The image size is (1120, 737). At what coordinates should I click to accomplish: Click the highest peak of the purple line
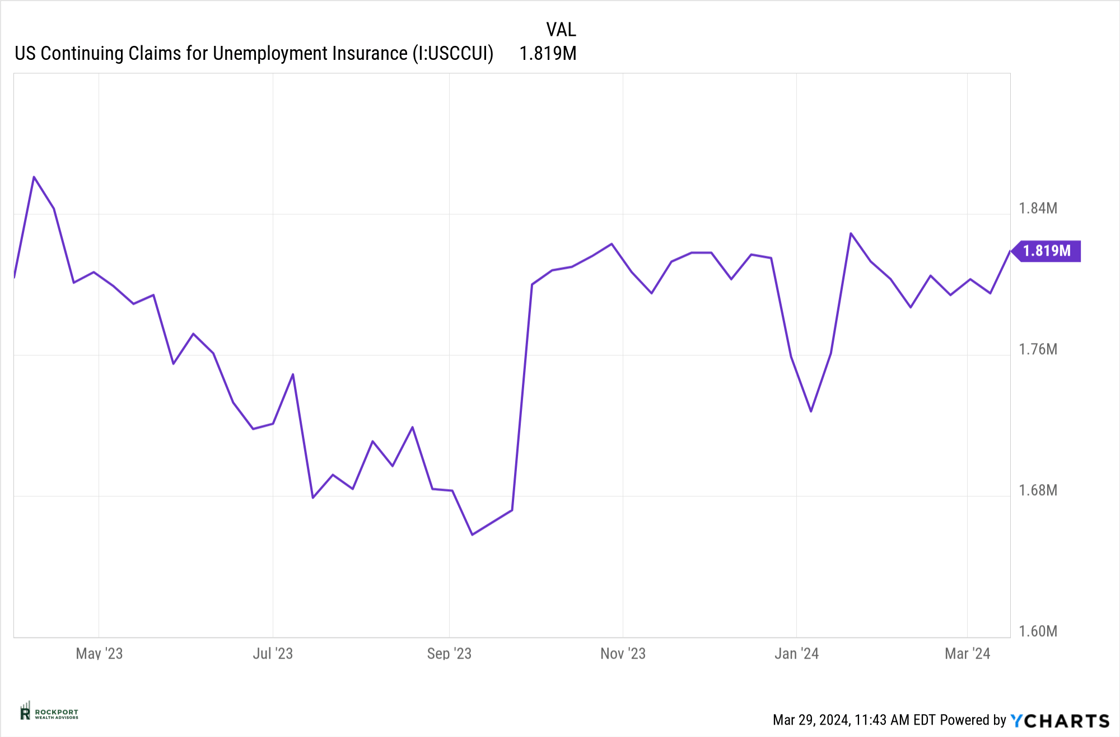pos(34,177)
